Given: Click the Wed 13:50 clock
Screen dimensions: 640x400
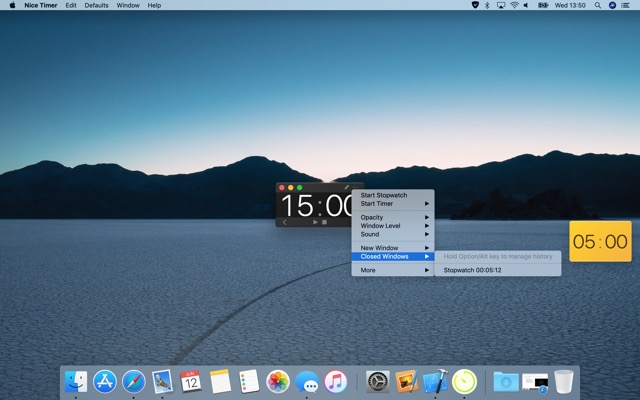Looking at the screenshot, I should pyautogui.click(x=570, y=5).
